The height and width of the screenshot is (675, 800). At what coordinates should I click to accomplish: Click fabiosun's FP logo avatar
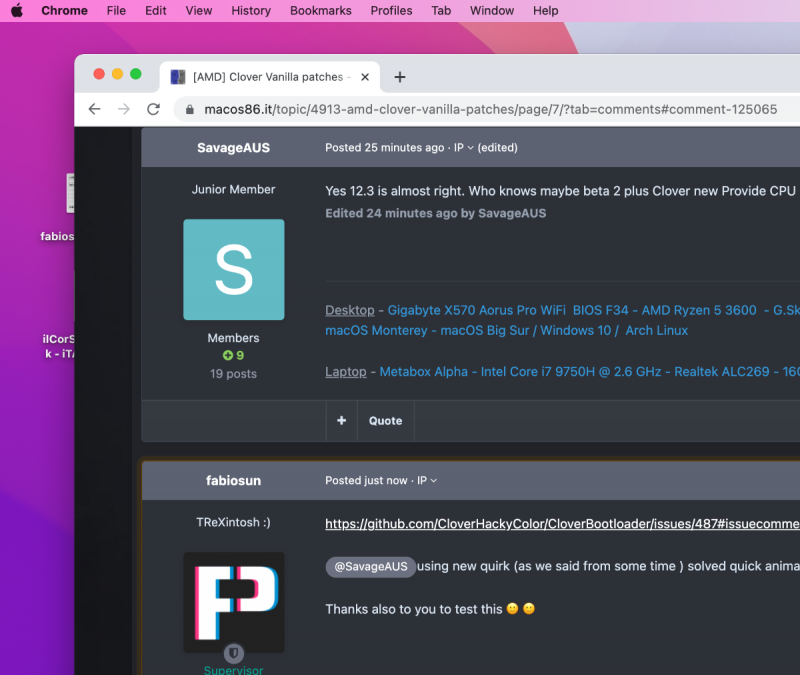pyautogui.click(x=234, y=602)
